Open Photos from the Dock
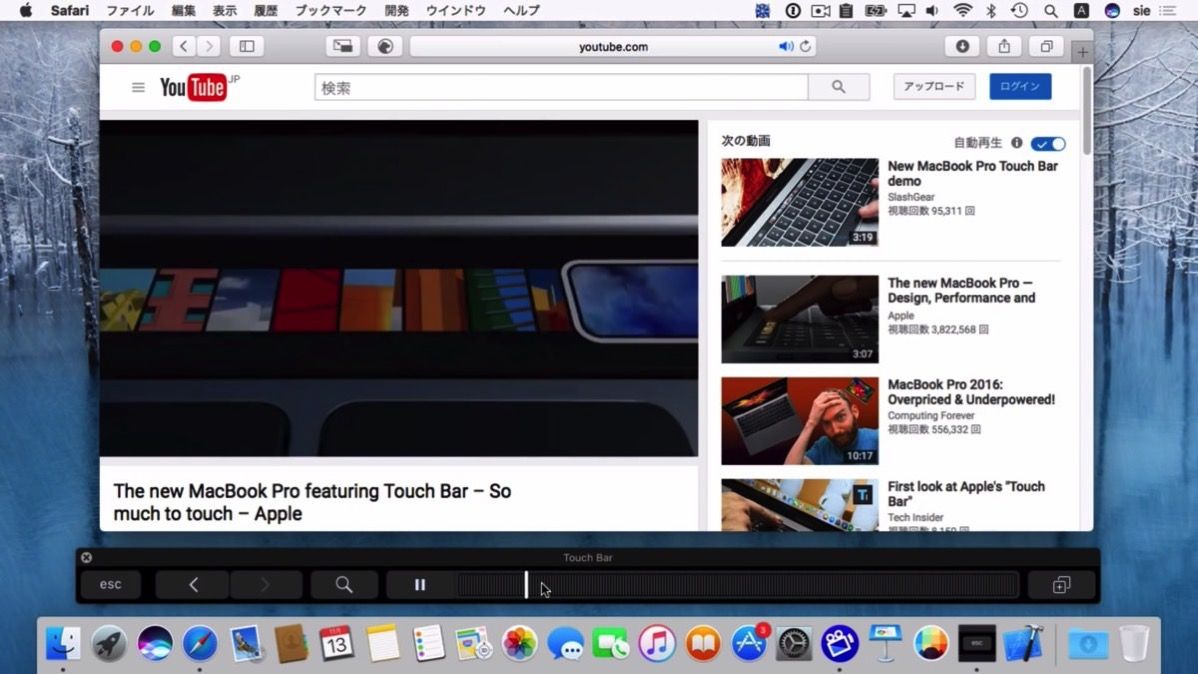 [520, 642]
